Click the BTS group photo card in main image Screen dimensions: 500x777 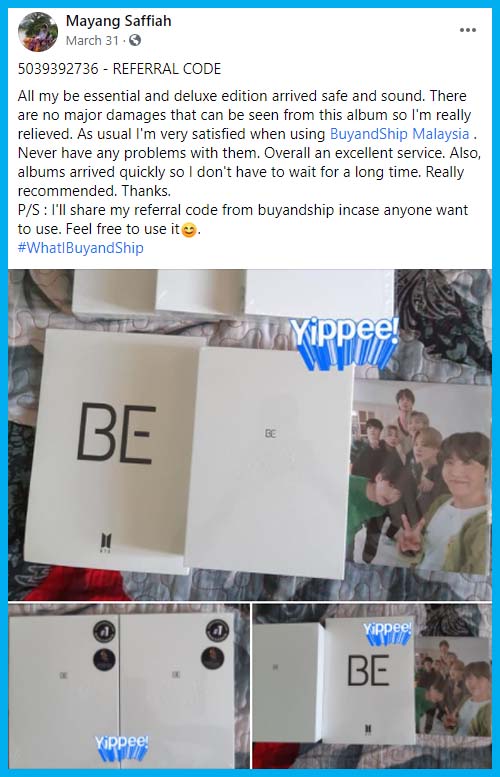pos(421,478)
